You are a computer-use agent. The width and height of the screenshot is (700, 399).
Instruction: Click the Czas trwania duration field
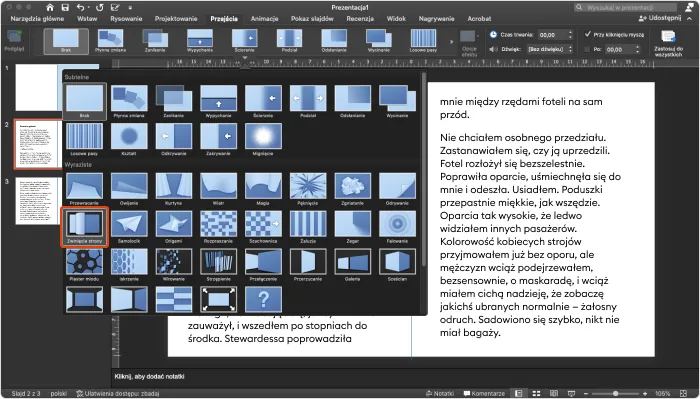click(x=552, y=34)
